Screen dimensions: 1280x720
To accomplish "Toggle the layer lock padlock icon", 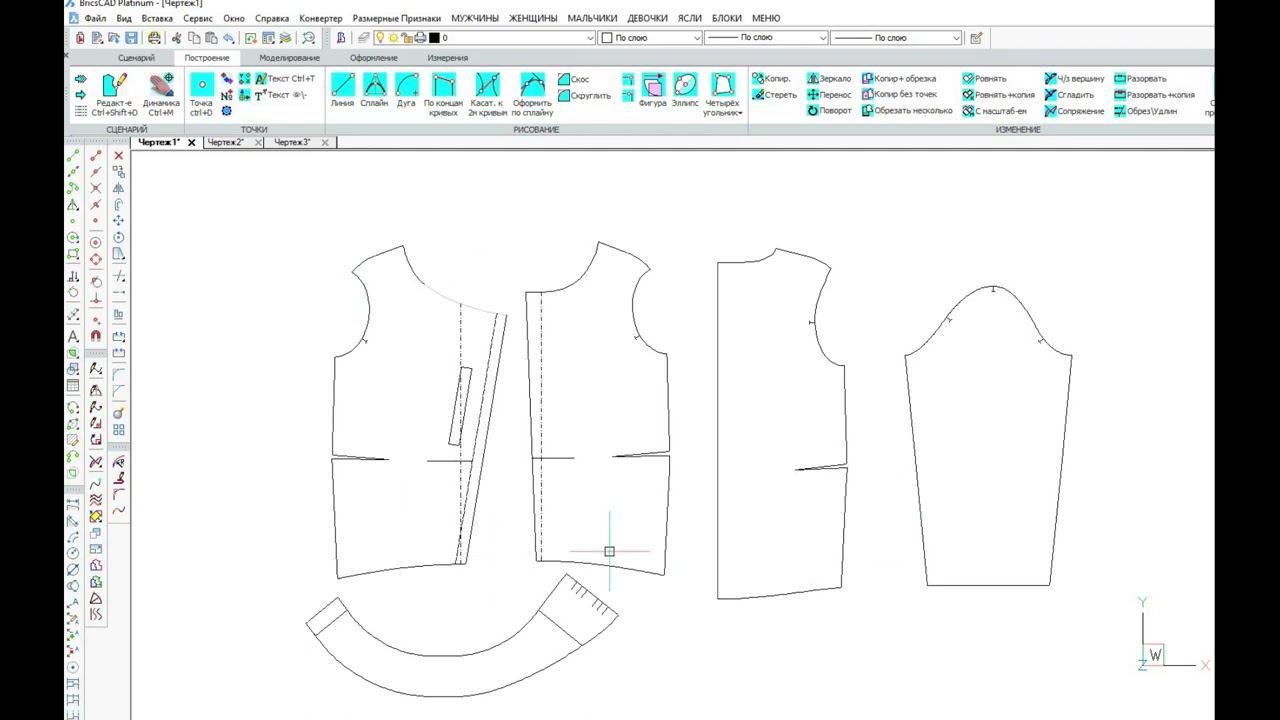I will [x=407, y=38].
